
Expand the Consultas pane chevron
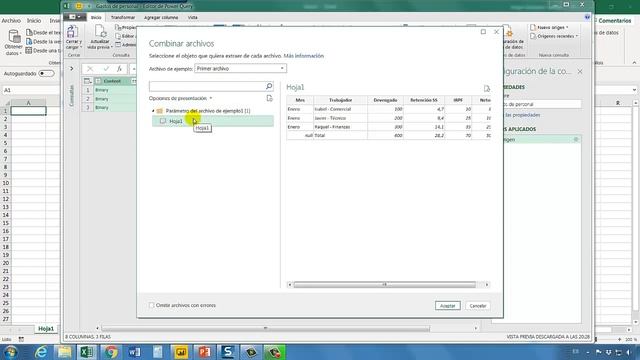point(71,69)
